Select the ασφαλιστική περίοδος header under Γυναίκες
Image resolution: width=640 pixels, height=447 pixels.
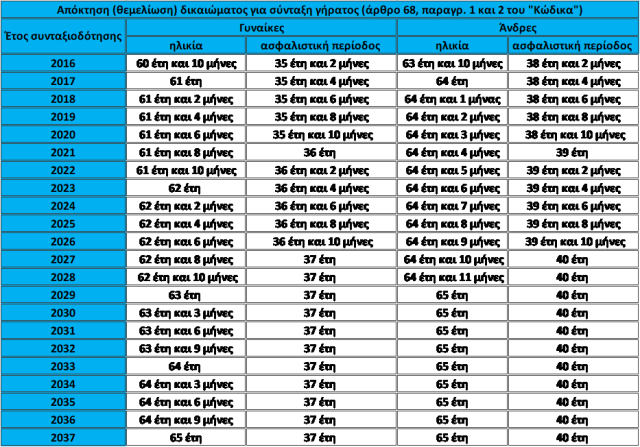(320, 46)
